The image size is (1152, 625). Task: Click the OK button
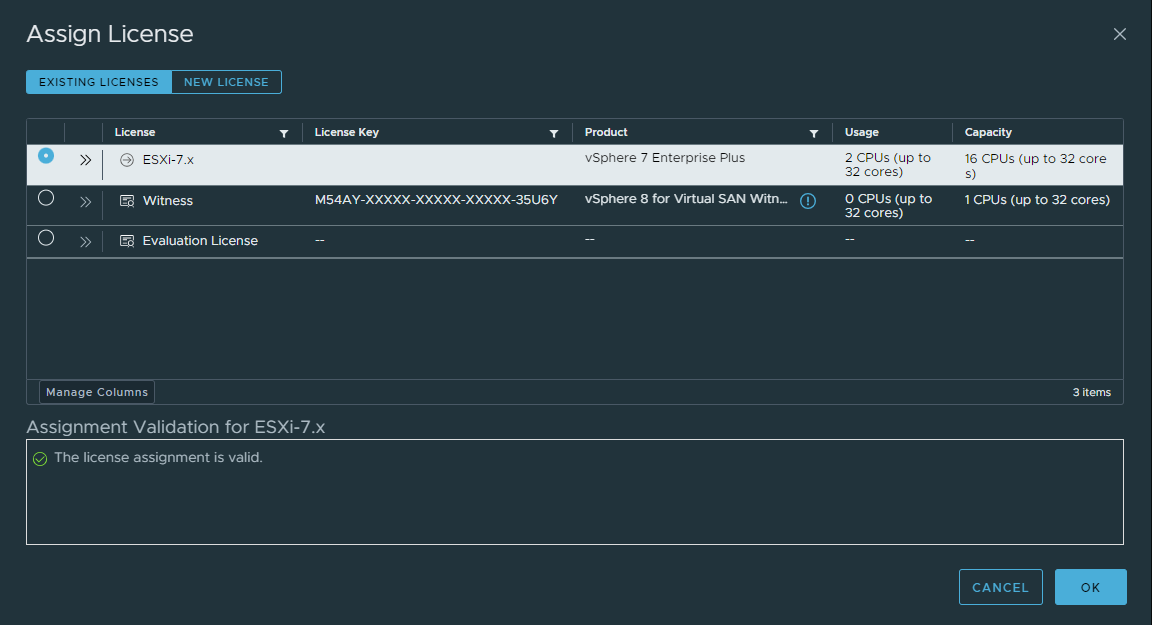(x=1090, y=587)
